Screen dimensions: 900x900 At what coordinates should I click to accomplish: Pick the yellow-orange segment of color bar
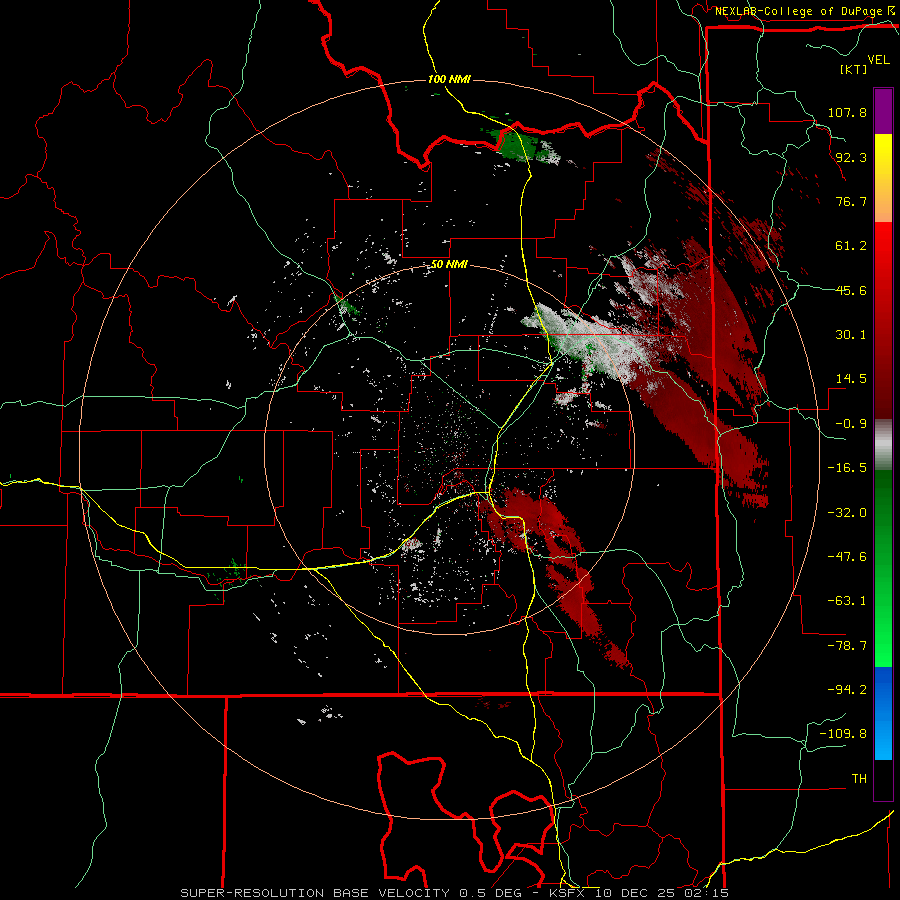pos(883,178)
